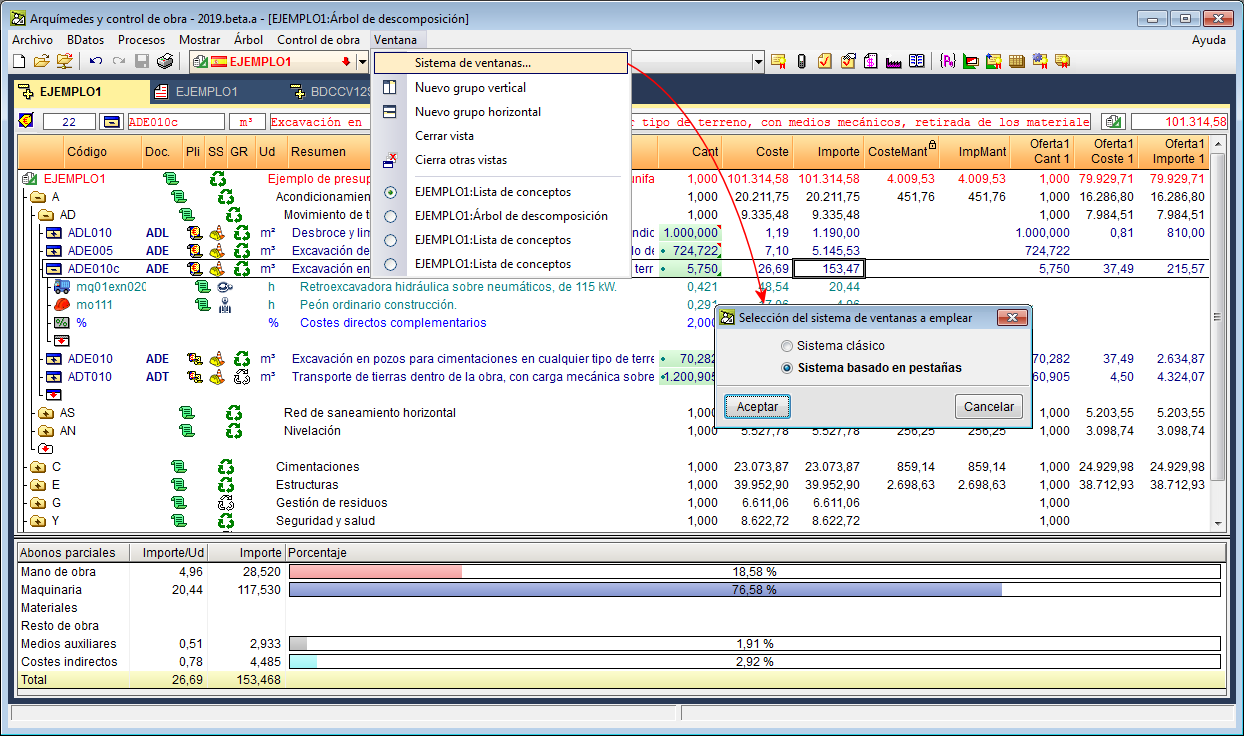Click the card icon next to field 22
The width and height of the screenshot is (1244, 736).
click(111, 121)
